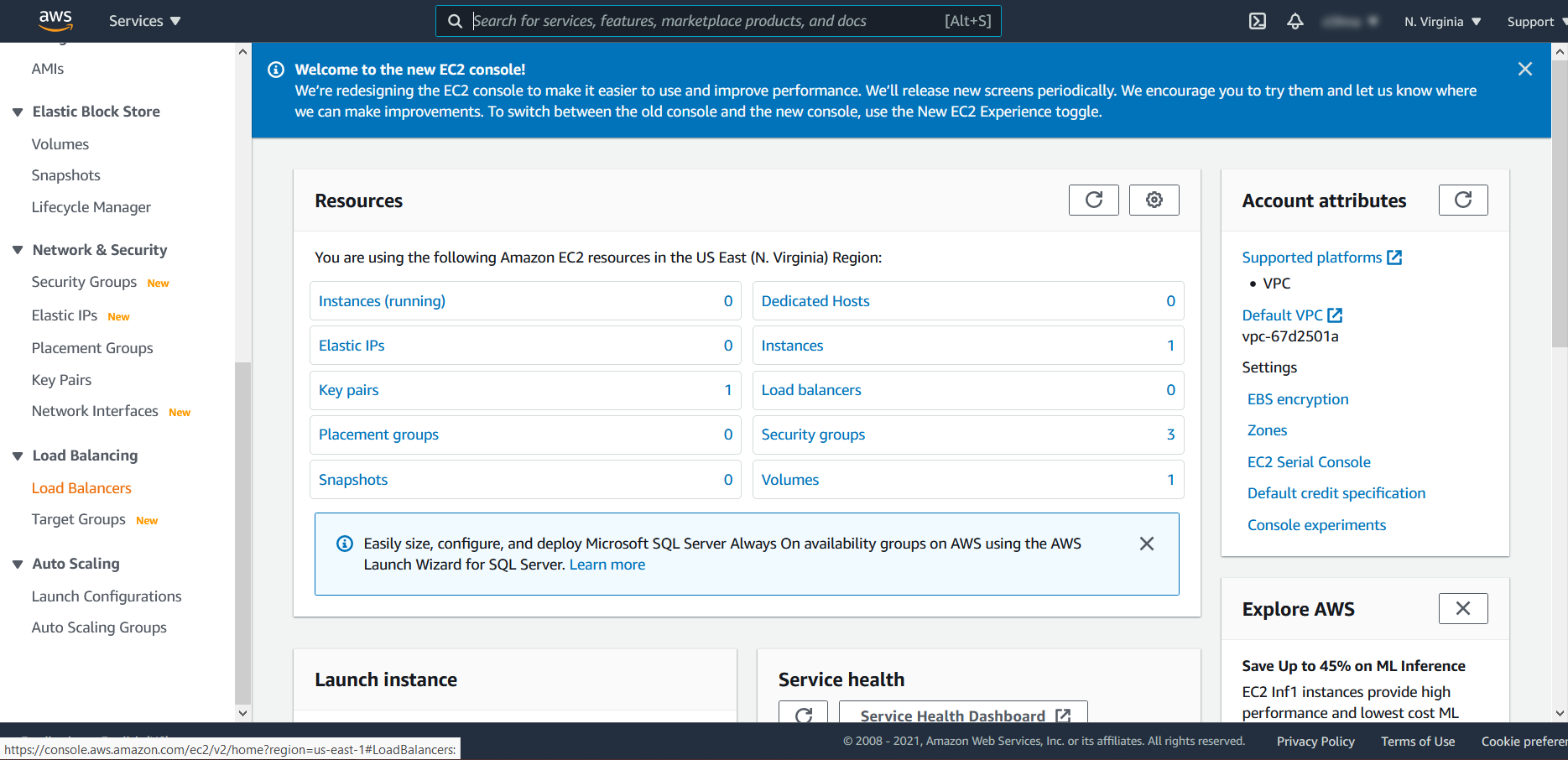Image resolution: width=1568 pixels, height=760 pixels.
Task: Dismiss the EC2 console welcome banner
Action: tap(1525, 69)
